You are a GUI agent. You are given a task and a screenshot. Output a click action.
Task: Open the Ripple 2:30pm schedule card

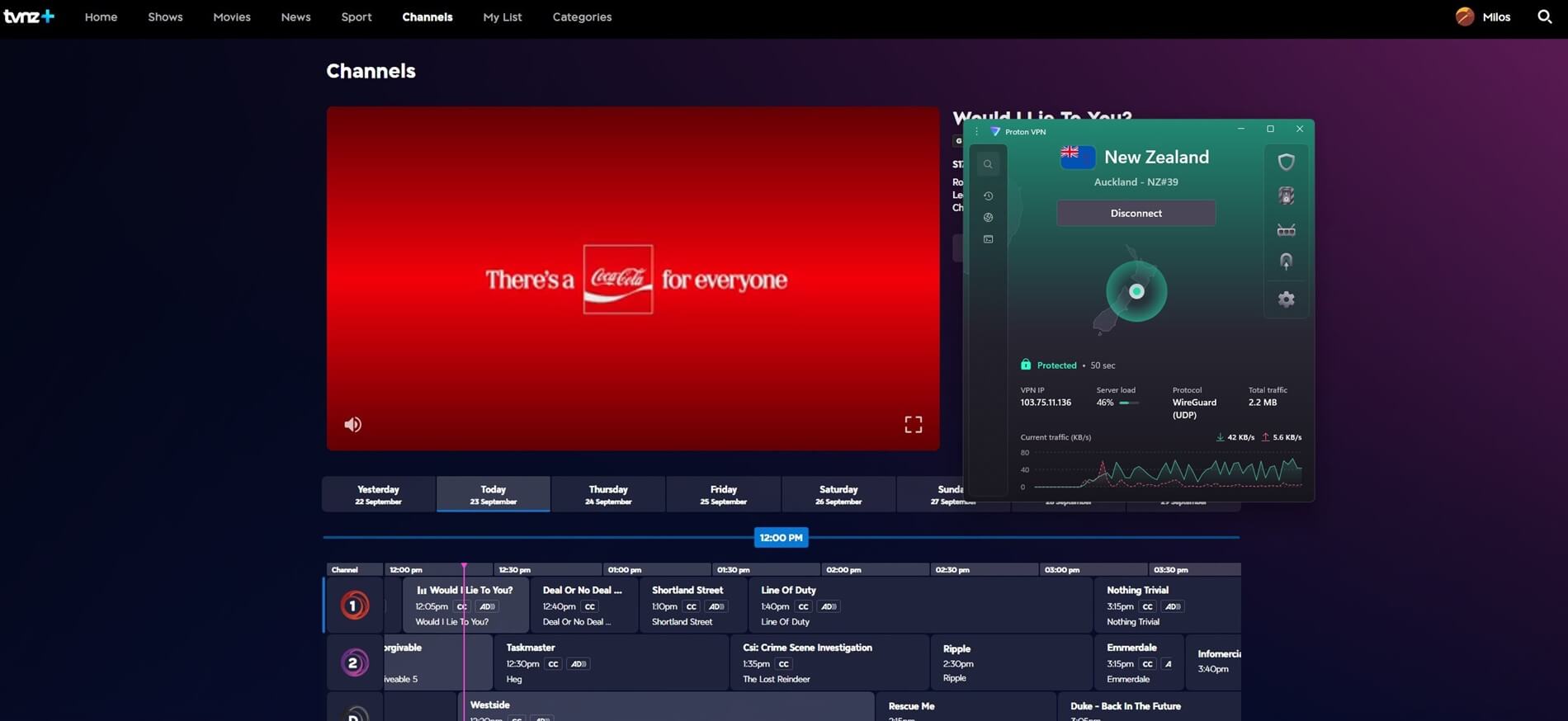pos(1011,662)
